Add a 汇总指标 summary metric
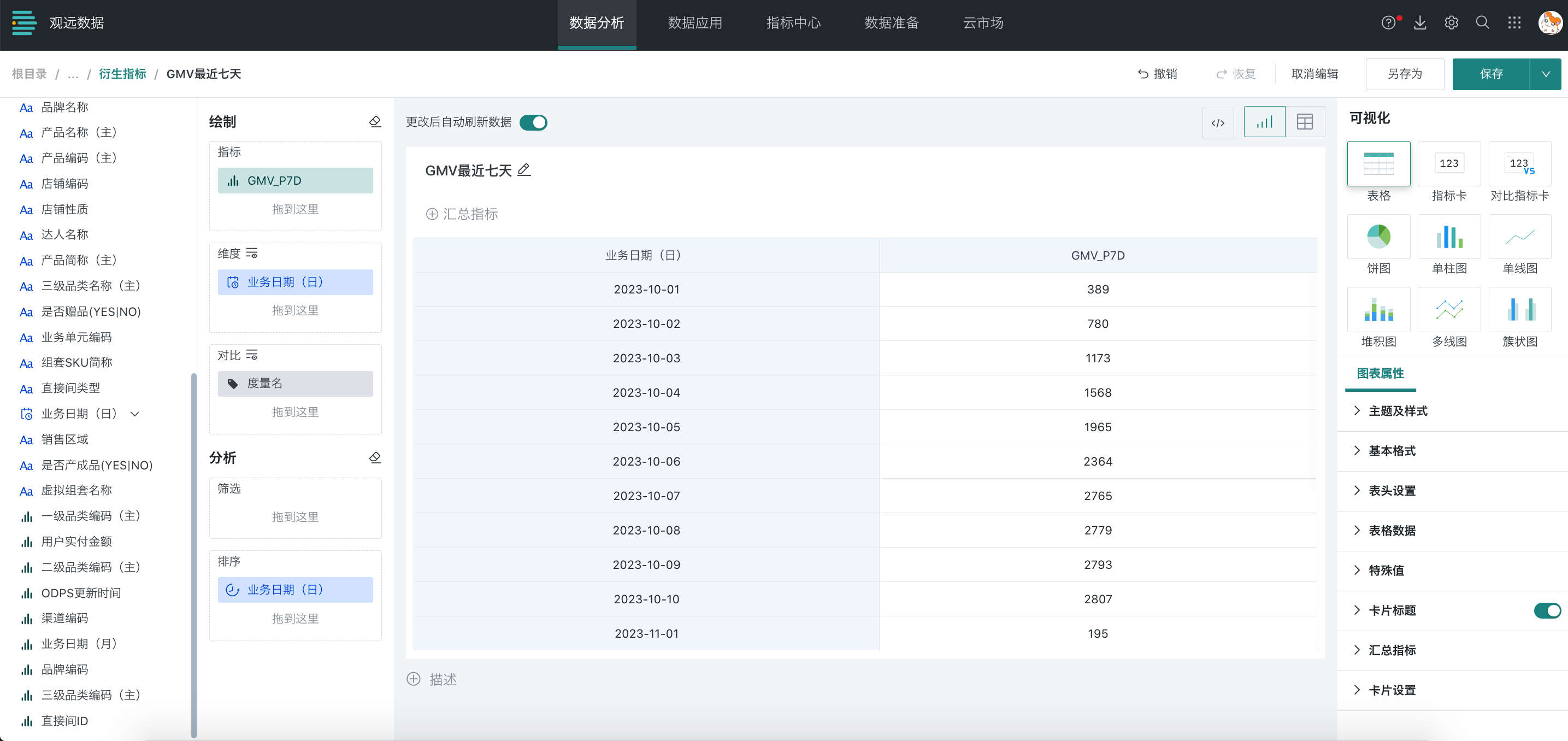 tap(462, 214)
